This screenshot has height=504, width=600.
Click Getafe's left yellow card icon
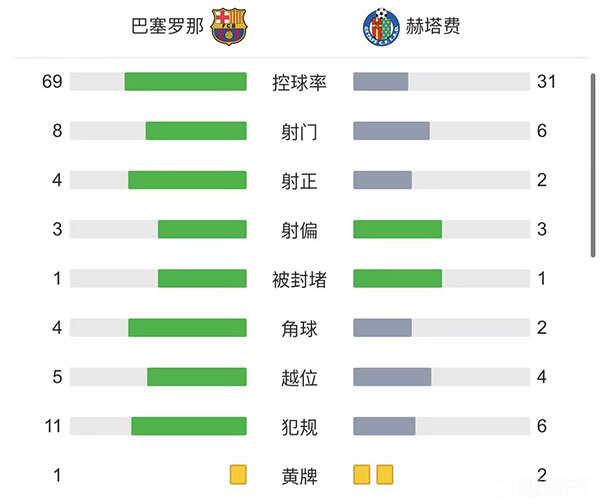(362, 474)
